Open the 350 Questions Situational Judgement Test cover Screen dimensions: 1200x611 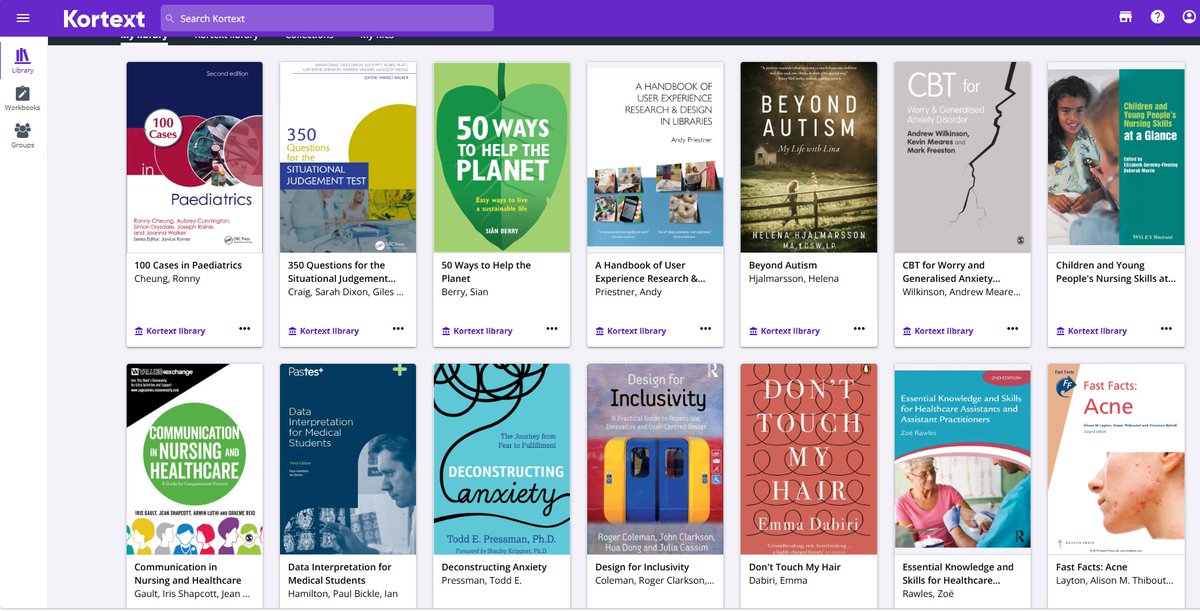click(348, 157)
